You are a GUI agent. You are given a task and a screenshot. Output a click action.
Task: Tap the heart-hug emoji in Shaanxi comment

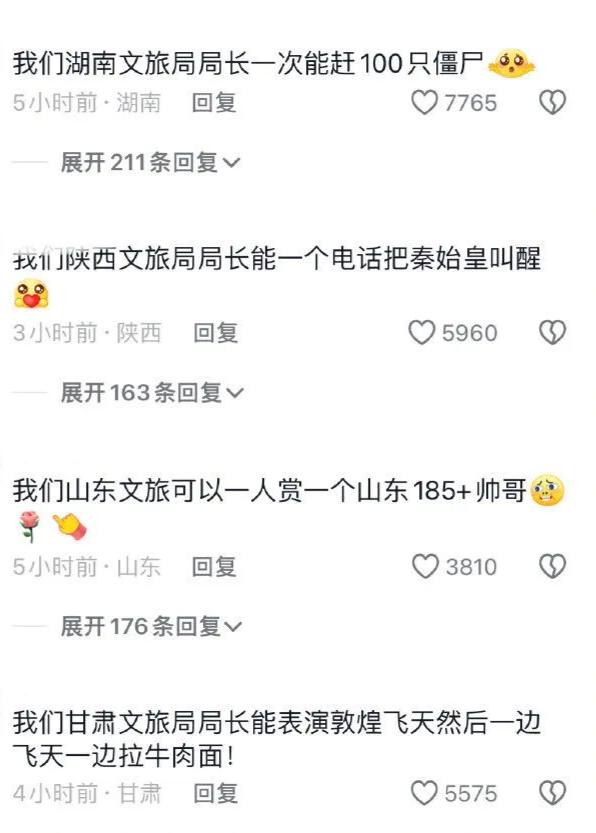pyautogui.click(x=31, y=294)
